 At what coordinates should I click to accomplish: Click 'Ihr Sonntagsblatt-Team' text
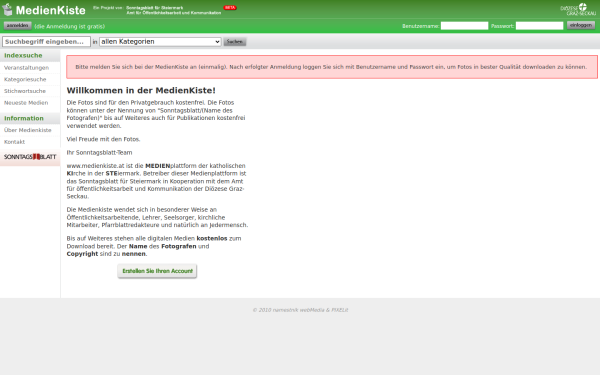[x=99, y=152]
